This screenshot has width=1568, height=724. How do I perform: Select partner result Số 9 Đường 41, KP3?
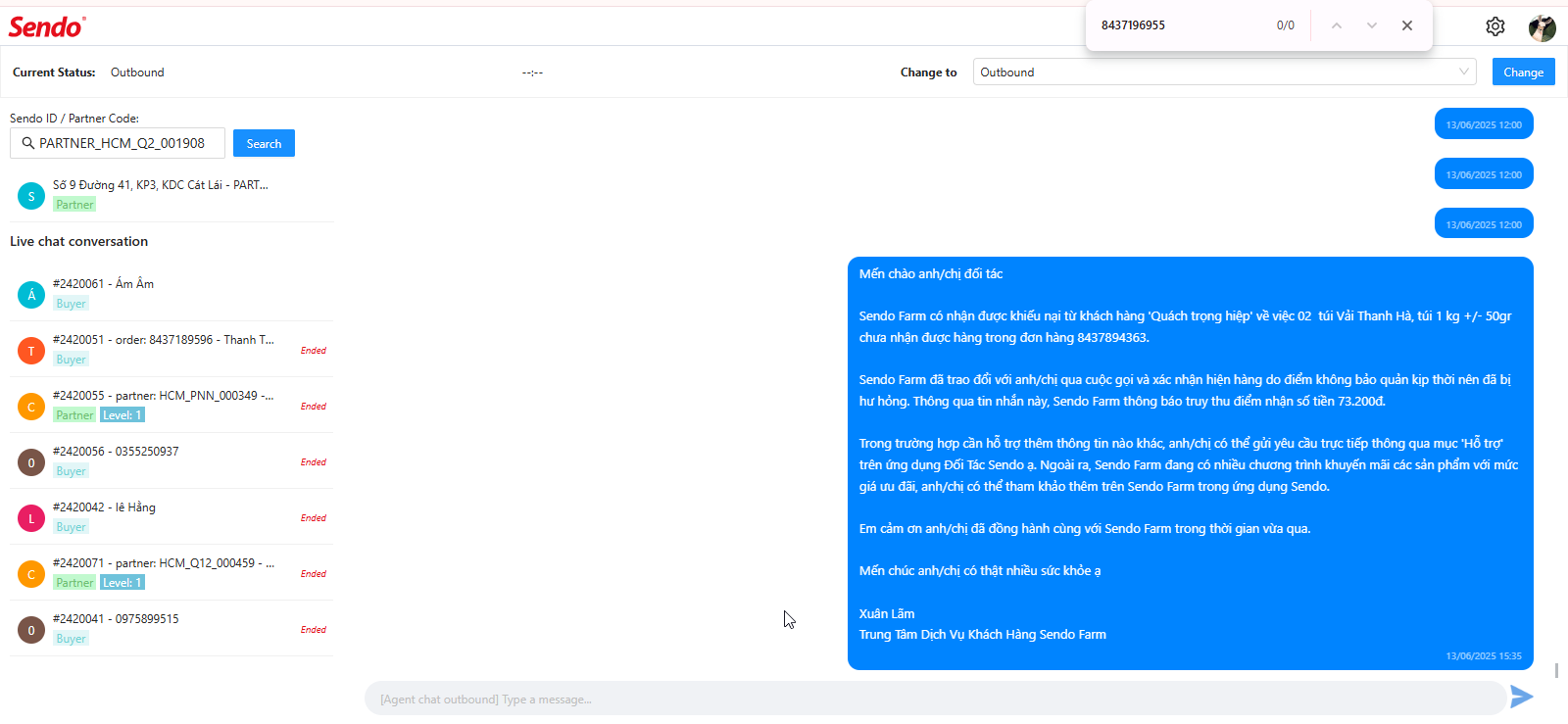[x=171, y=194]
